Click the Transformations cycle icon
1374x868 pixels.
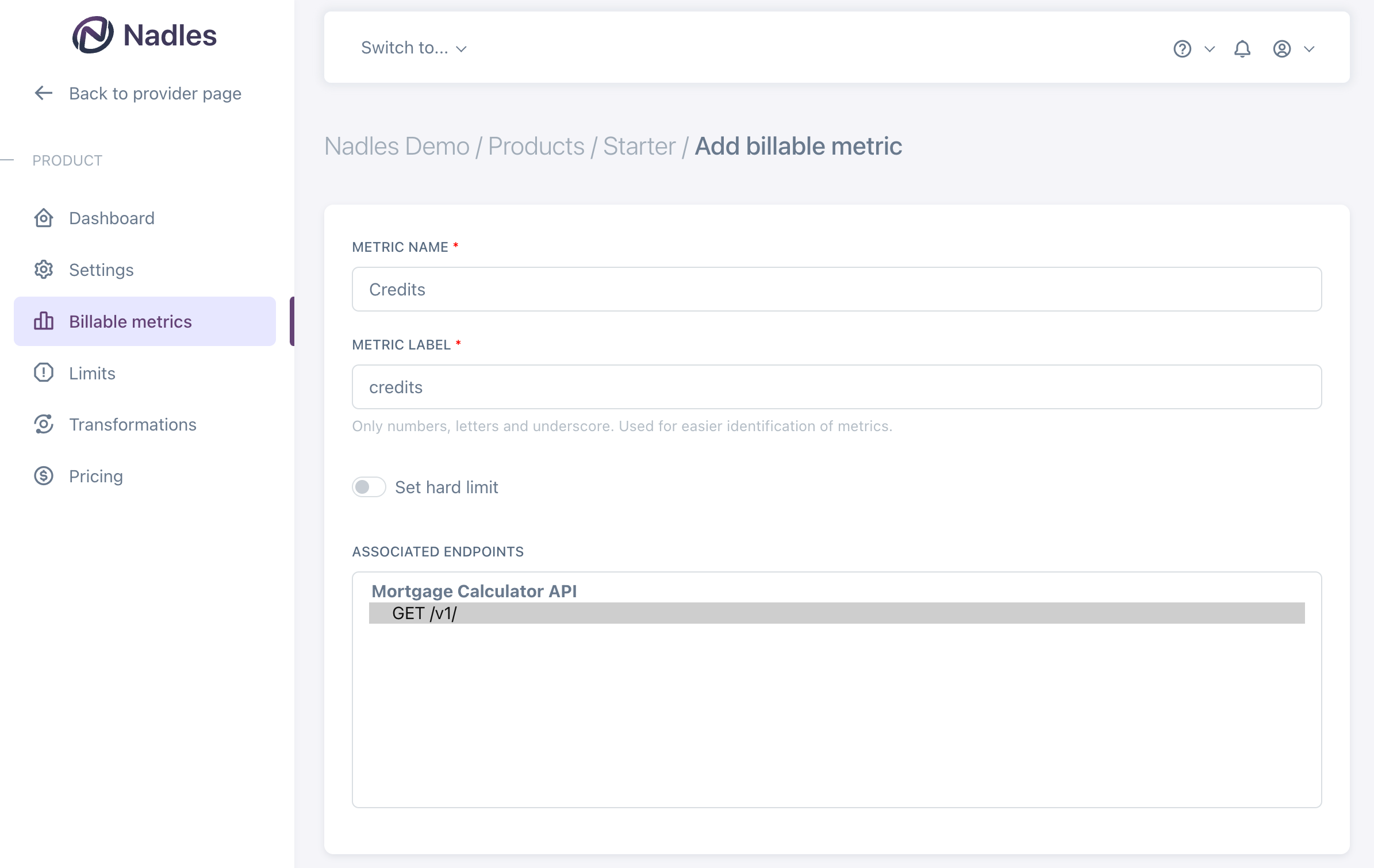point(44,424)
